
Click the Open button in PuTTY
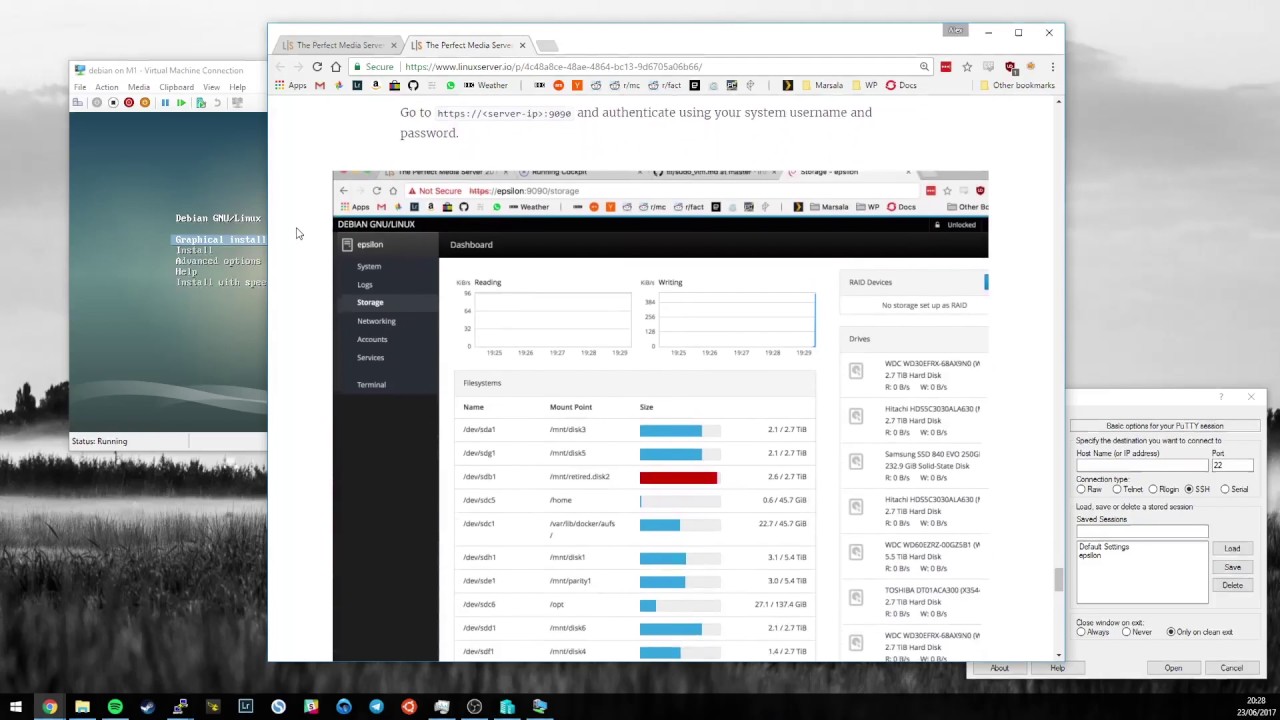pos(1173,668)
